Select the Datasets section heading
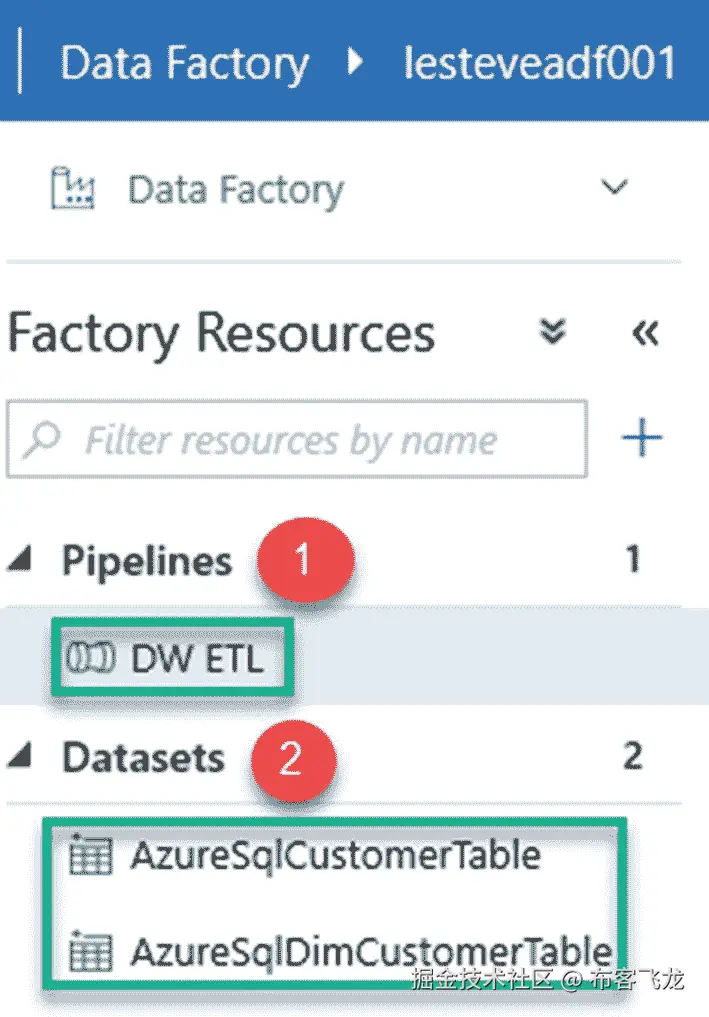Viewport: 709px width, 1017px height. click(x=143, y=758)
